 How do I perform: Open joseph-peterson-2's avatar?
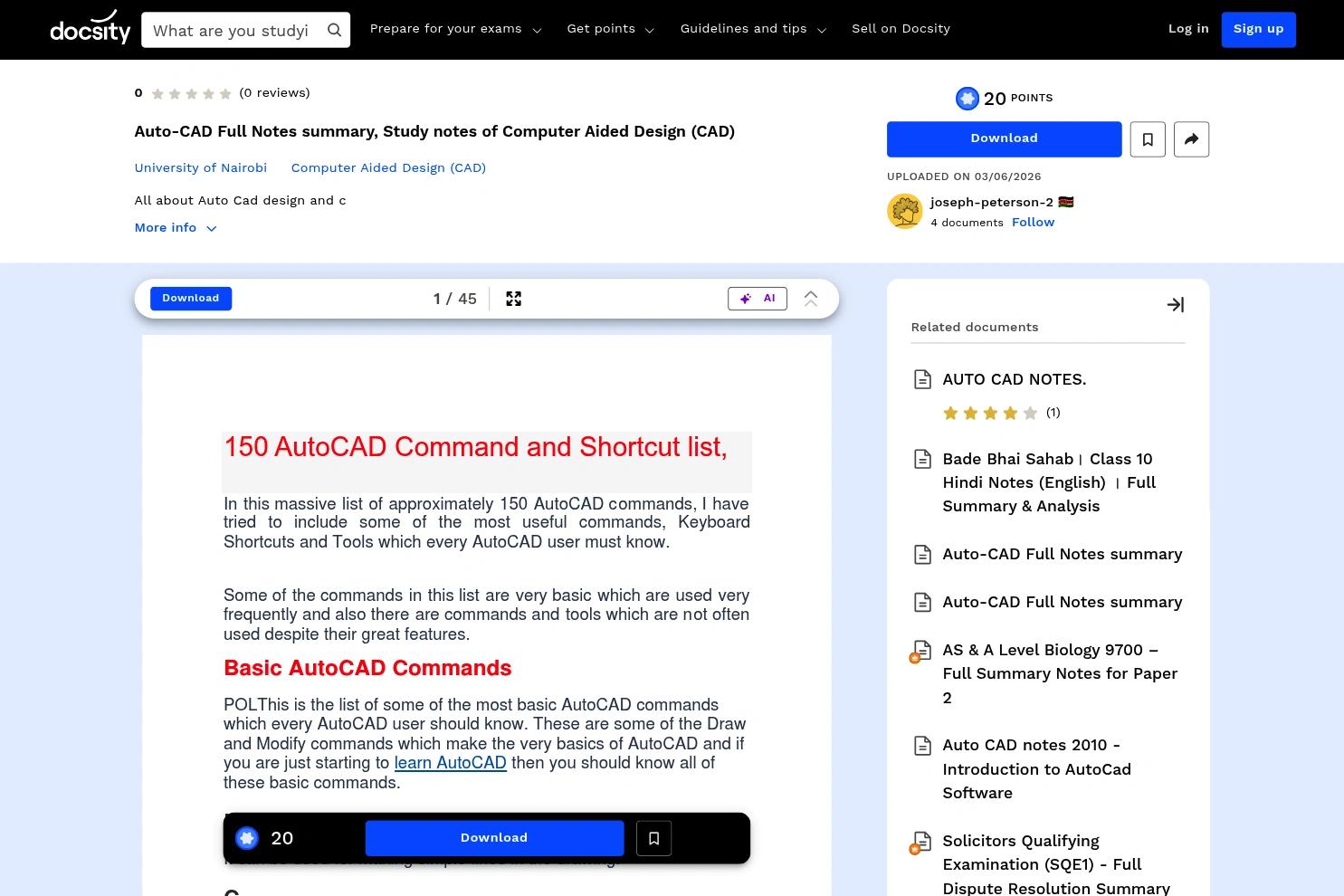click(904, 212)
